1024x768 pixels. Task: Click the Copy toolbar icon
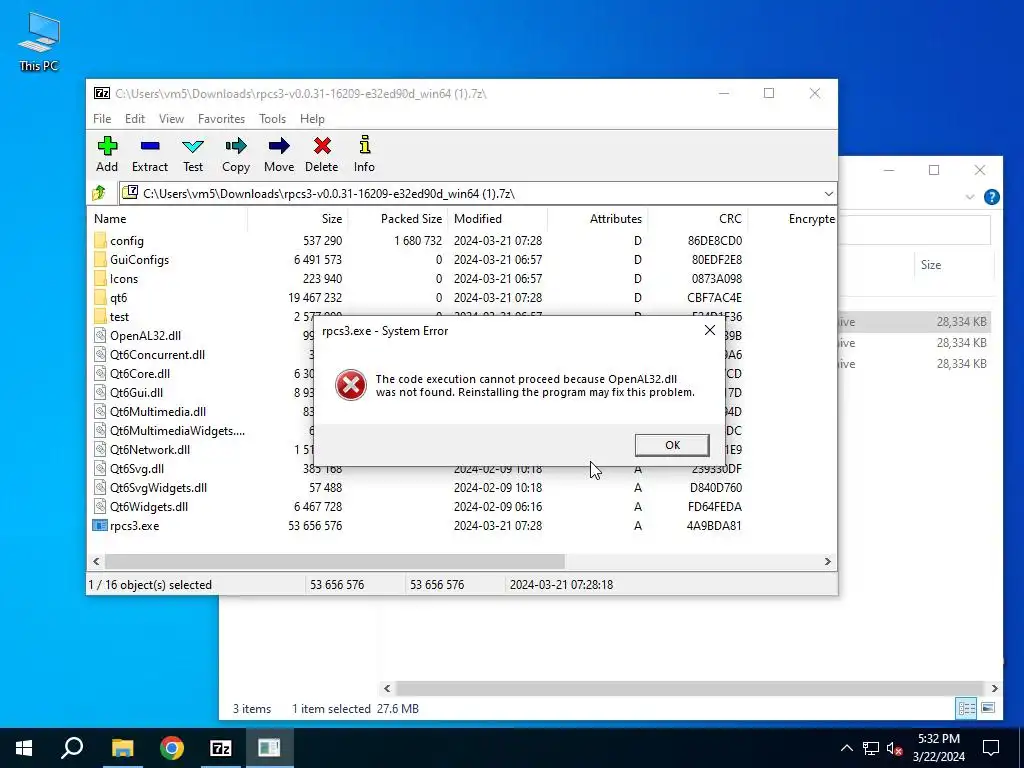click(x=236, y=146)
